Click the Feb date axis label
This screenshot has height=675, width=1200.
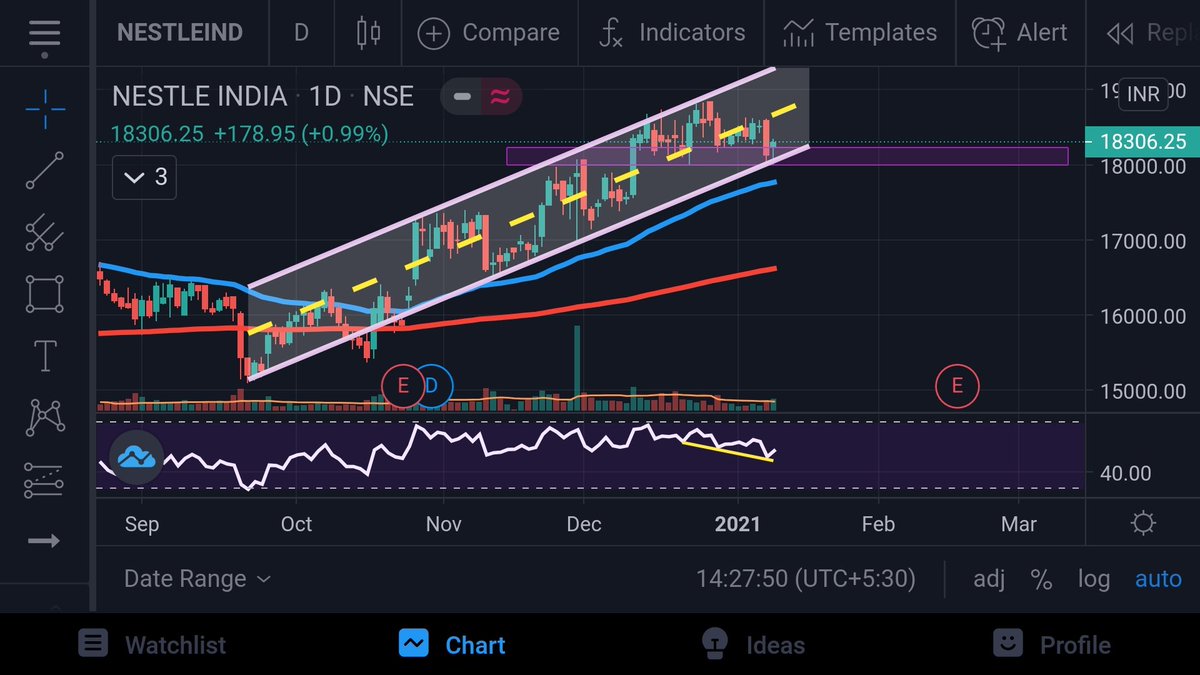tap(878, 524)
